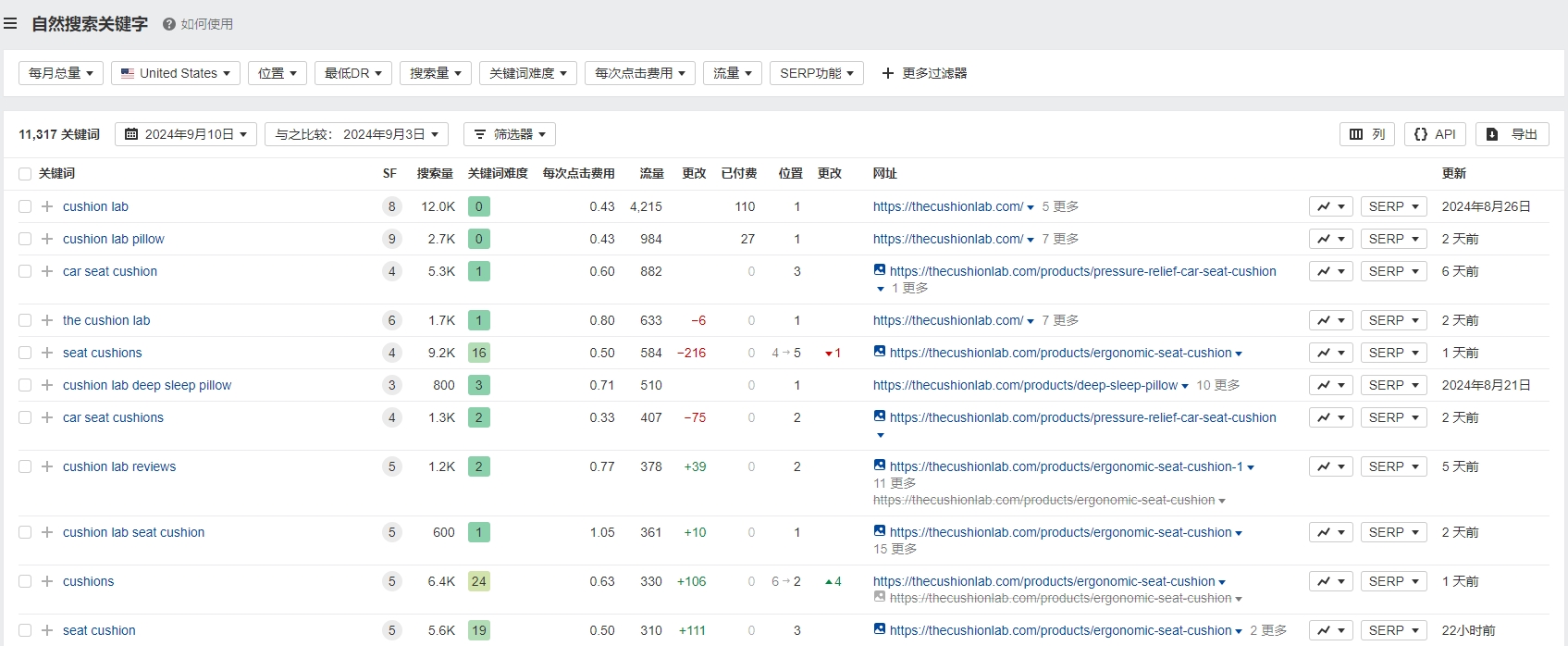The height and width of the screenshot is (646, 1568).
Task: Open the 关键词难度 filter dropdown
Action: pos(528,73)
